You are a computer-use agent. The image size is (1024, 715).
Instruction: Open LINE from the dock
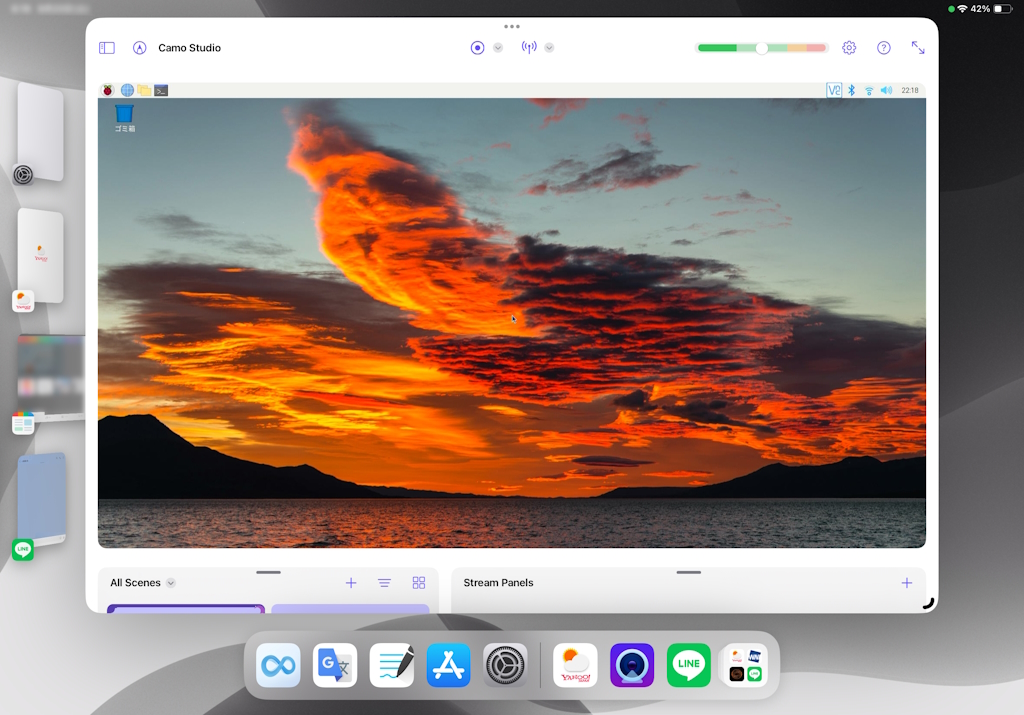pos(689,665)
